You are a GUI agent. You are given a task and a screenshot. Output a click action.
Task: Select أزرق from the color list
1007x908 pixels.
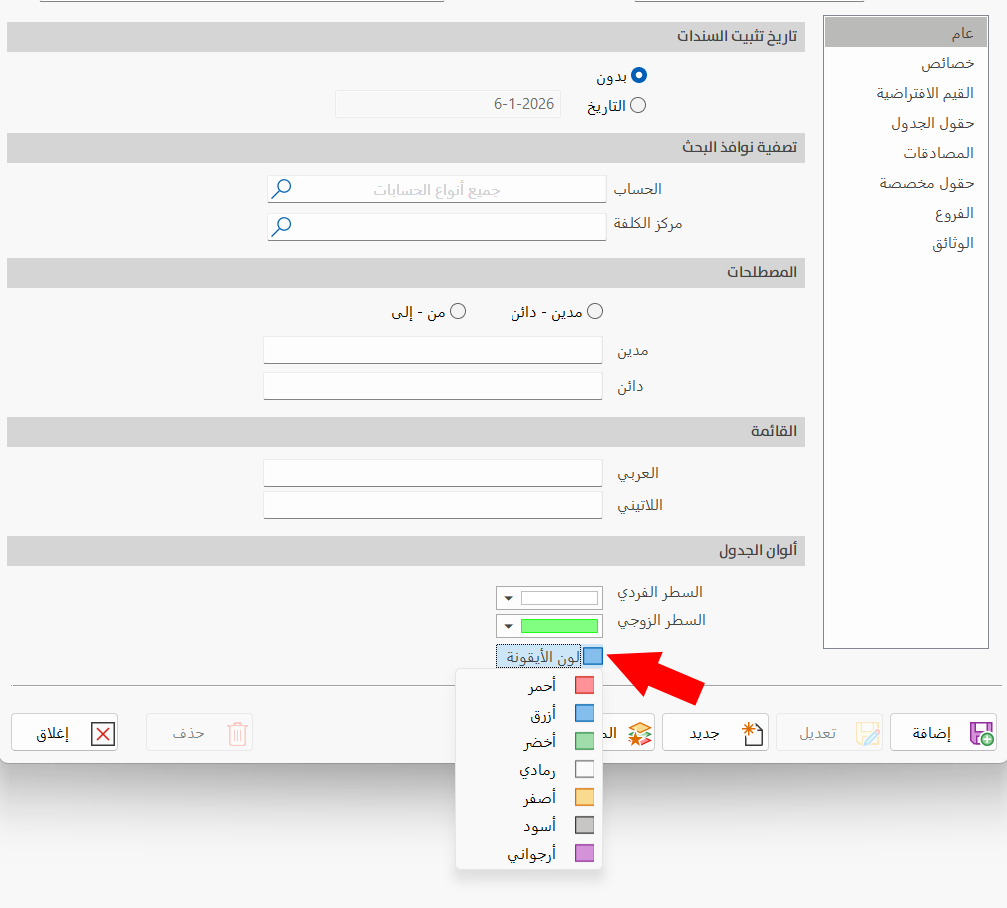tap(529, 713)
